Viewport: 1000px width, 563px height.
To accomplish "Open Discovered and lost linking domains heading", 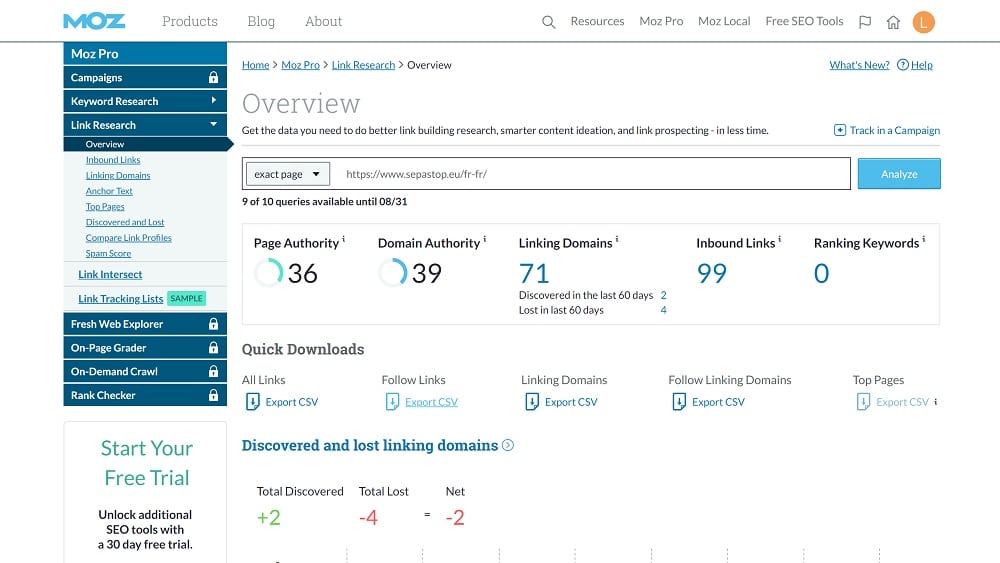I will pyautogui.click(x=370, y=445).
